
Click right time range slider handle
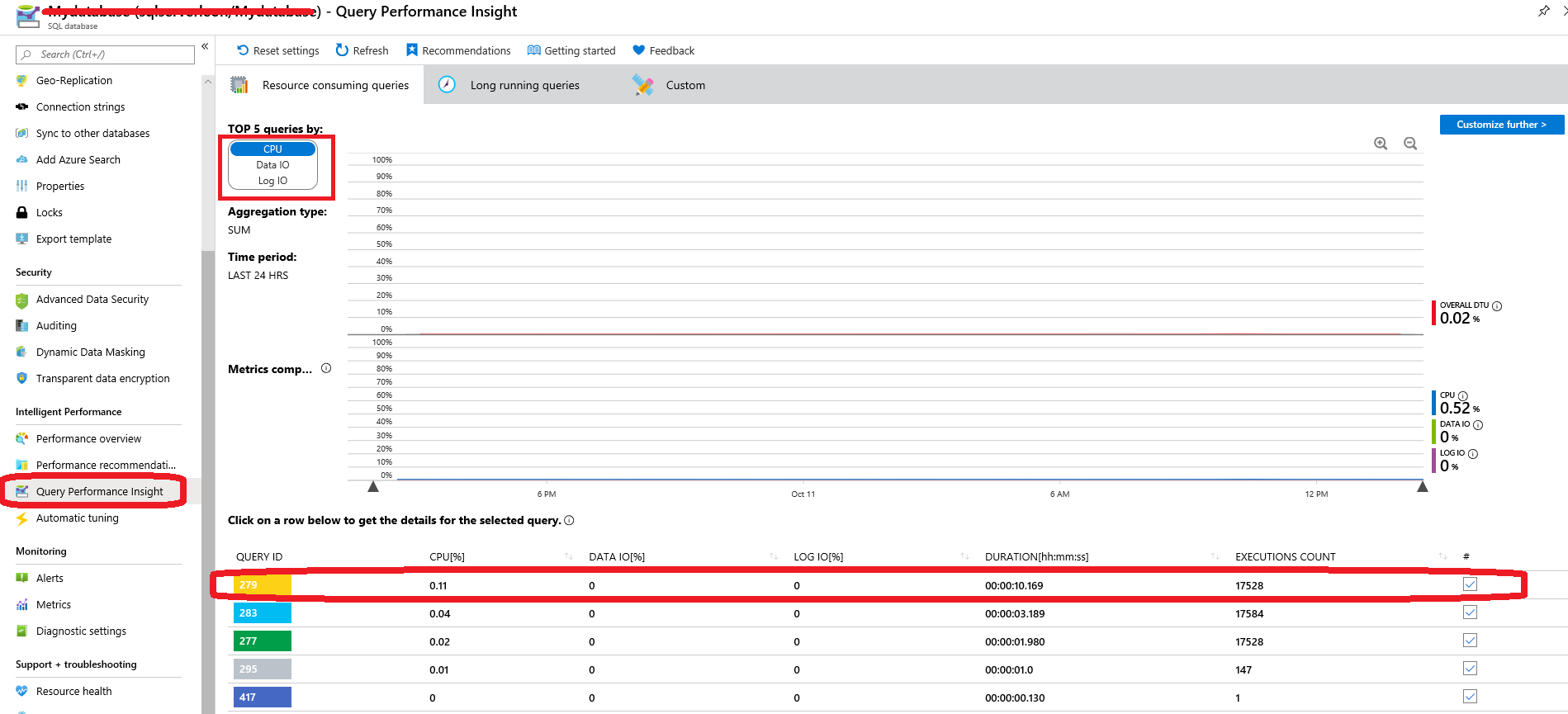coord(1423,487)
